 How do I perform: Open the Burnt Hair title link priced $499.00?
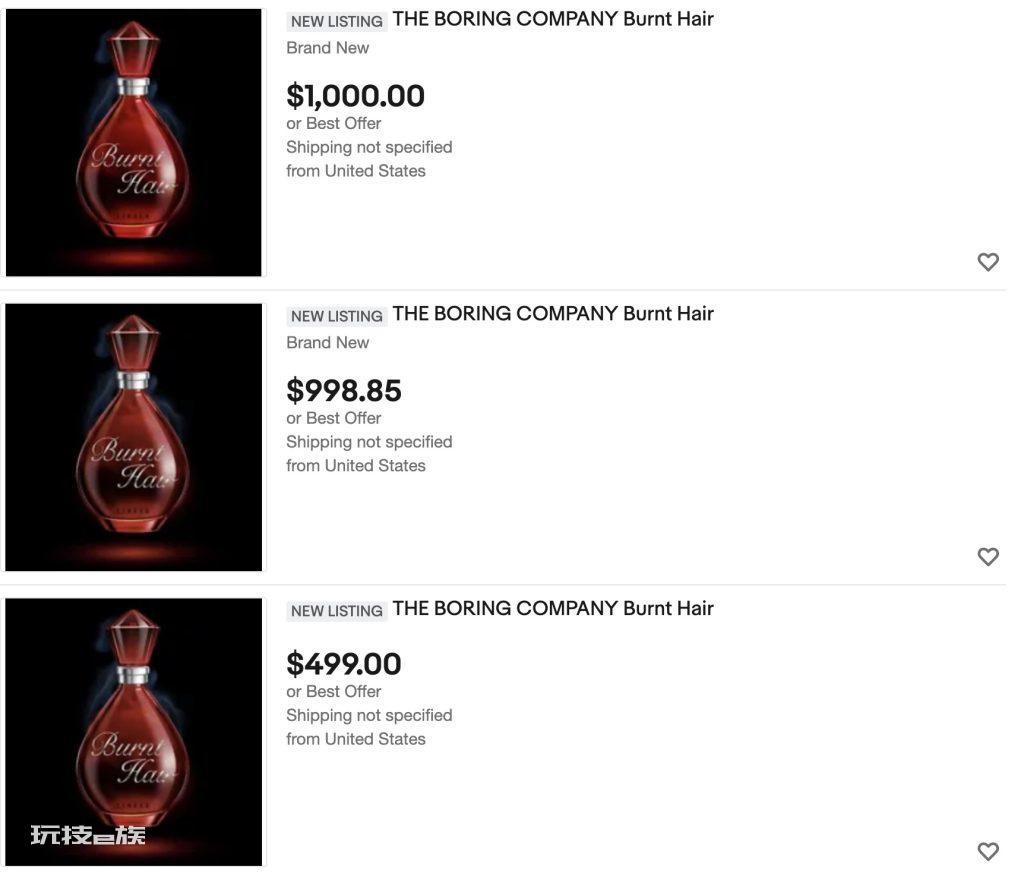(553, 609)
